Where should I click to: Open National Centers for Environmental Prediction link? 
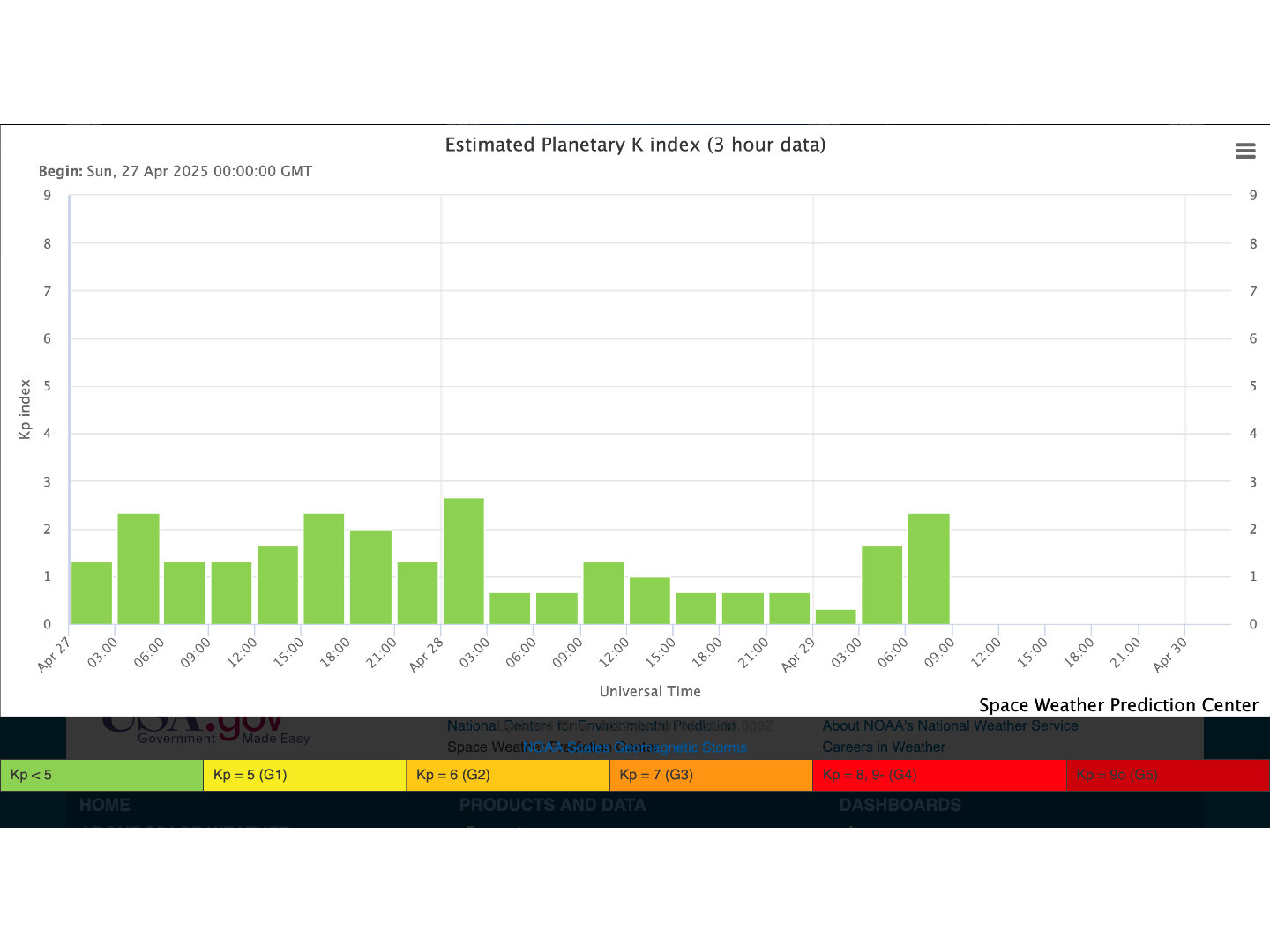click(x=591, y=725)
